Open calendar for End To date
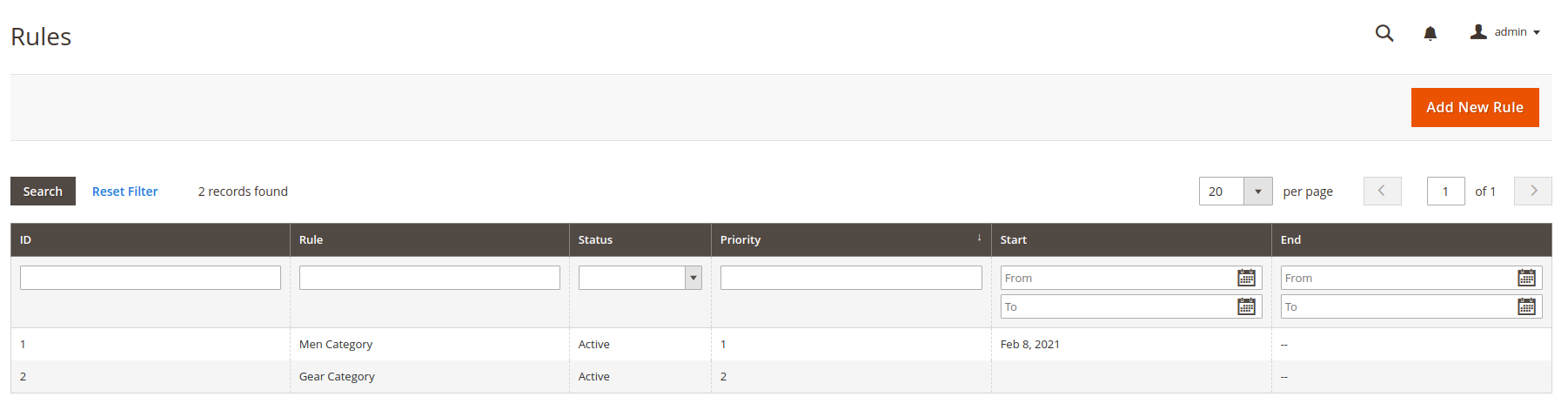The width and height of the screenshot is (1568, 417). (x=1526, y=306)
